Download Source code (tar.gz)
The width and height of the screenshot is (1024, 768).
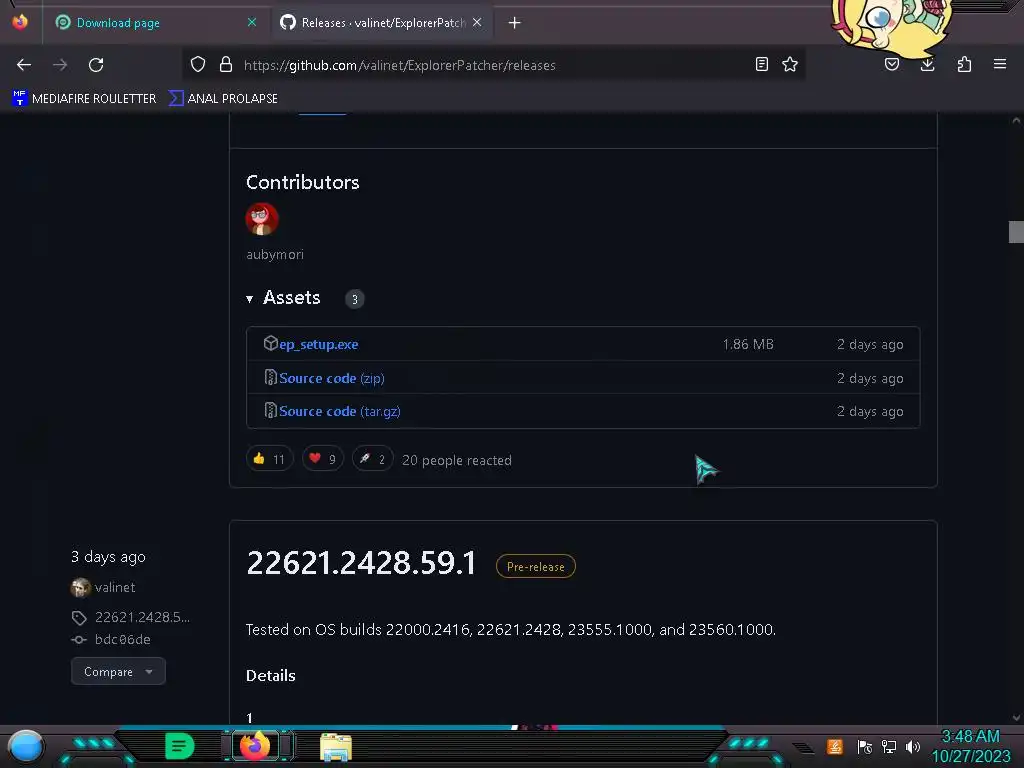(x=340, y=411)
